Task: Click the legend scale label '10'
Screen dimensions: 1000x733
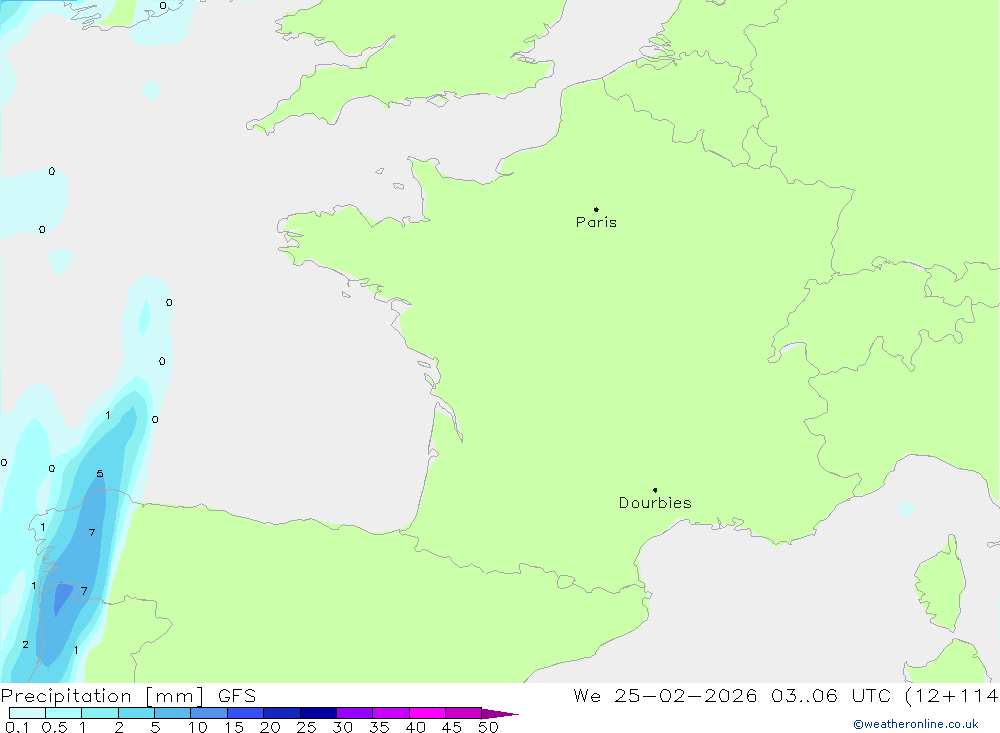Action: (x=198, y=727)
